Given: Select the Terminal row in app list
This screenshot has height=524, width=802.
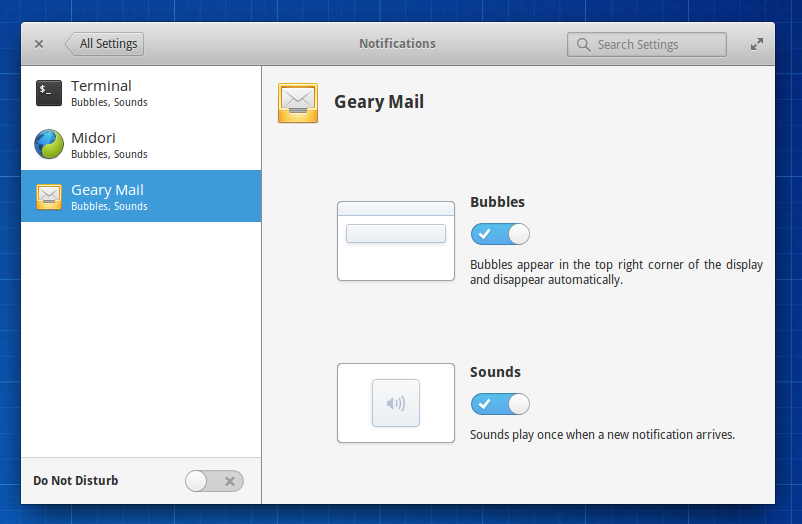Looking at the screenshot, I should 141,93.
